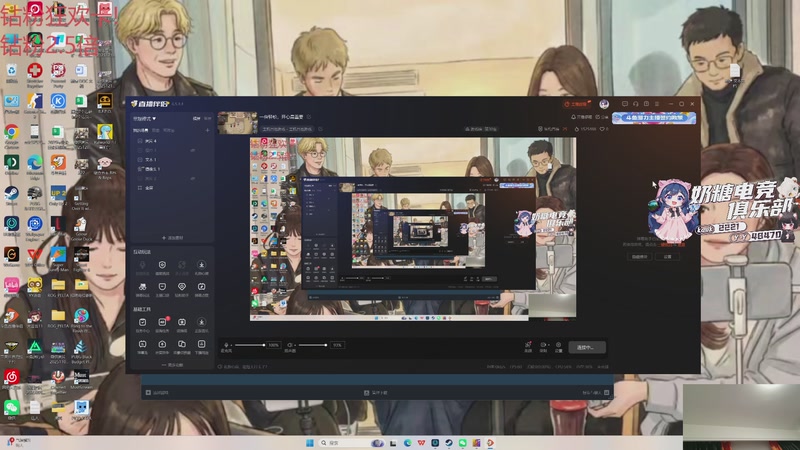Click the 添加素材 add source button
800x450 pixels.
tap(172, 238)
